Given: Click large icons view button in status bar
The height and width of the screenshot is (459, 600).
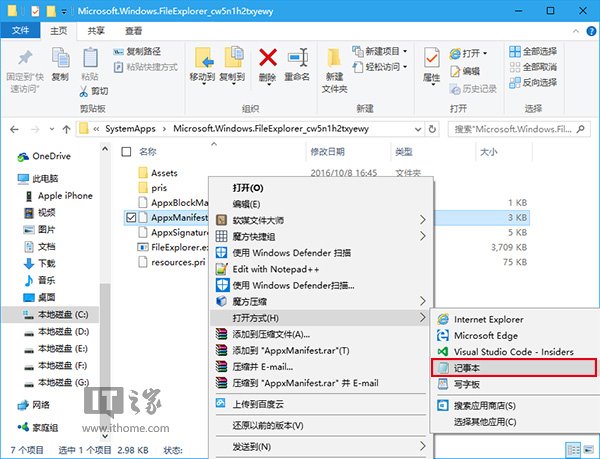Looking at the screenshot, I should [590, 449].
